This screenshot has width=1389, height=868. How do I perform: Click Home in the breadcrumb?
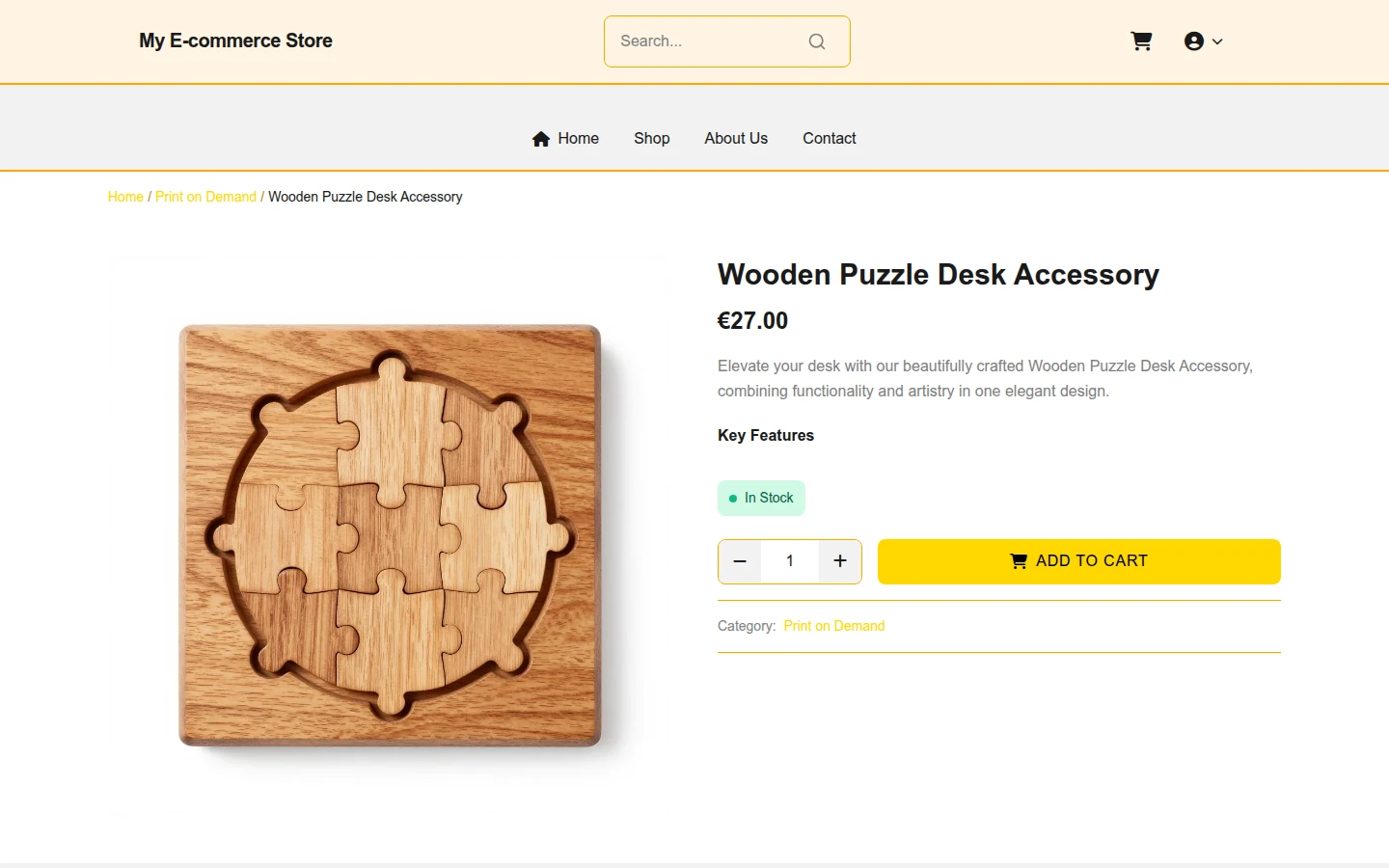(125, 197)
